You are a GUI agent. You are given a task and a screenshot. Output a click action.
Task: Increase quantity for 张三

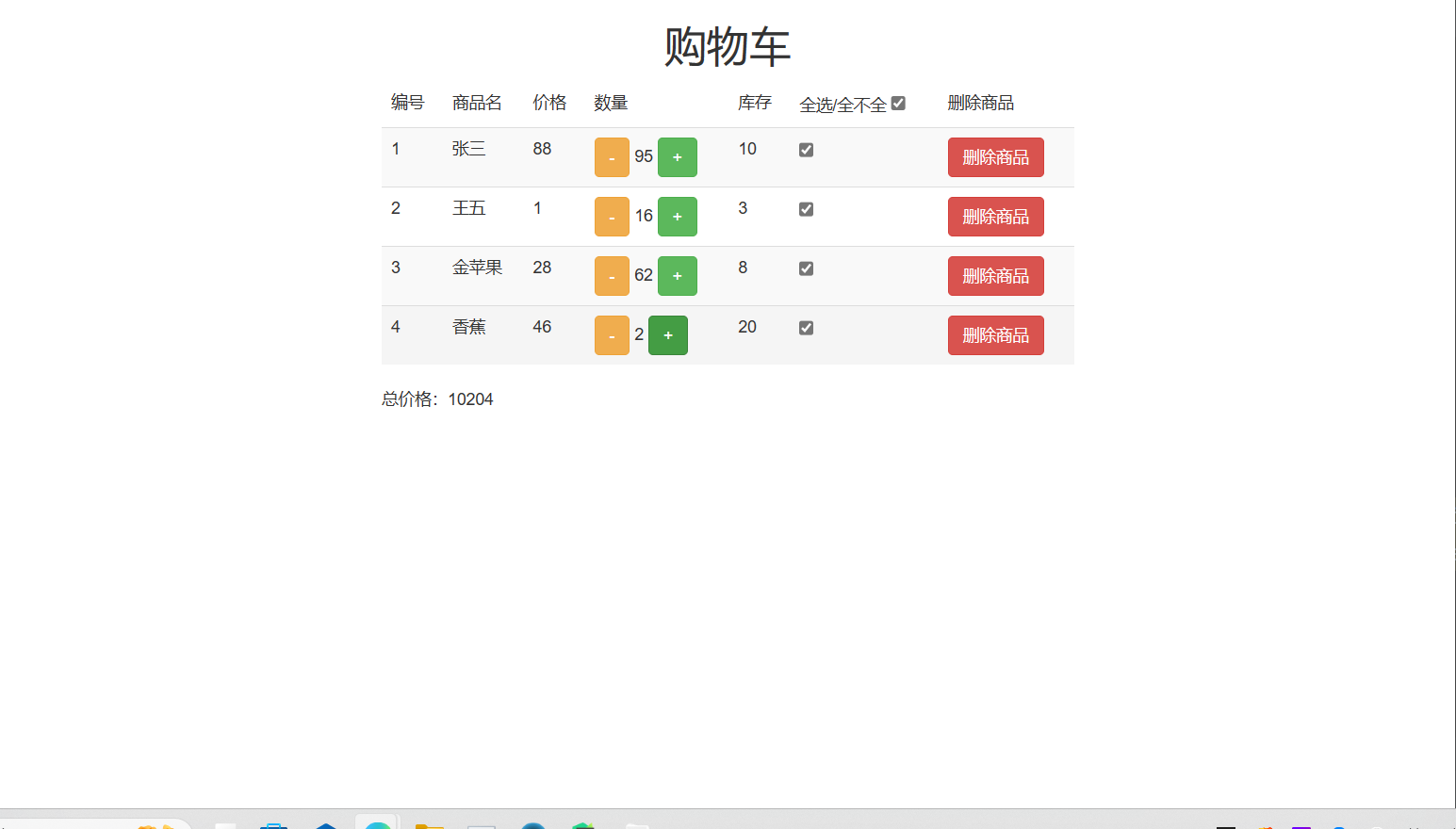click(x=677, y=157)
